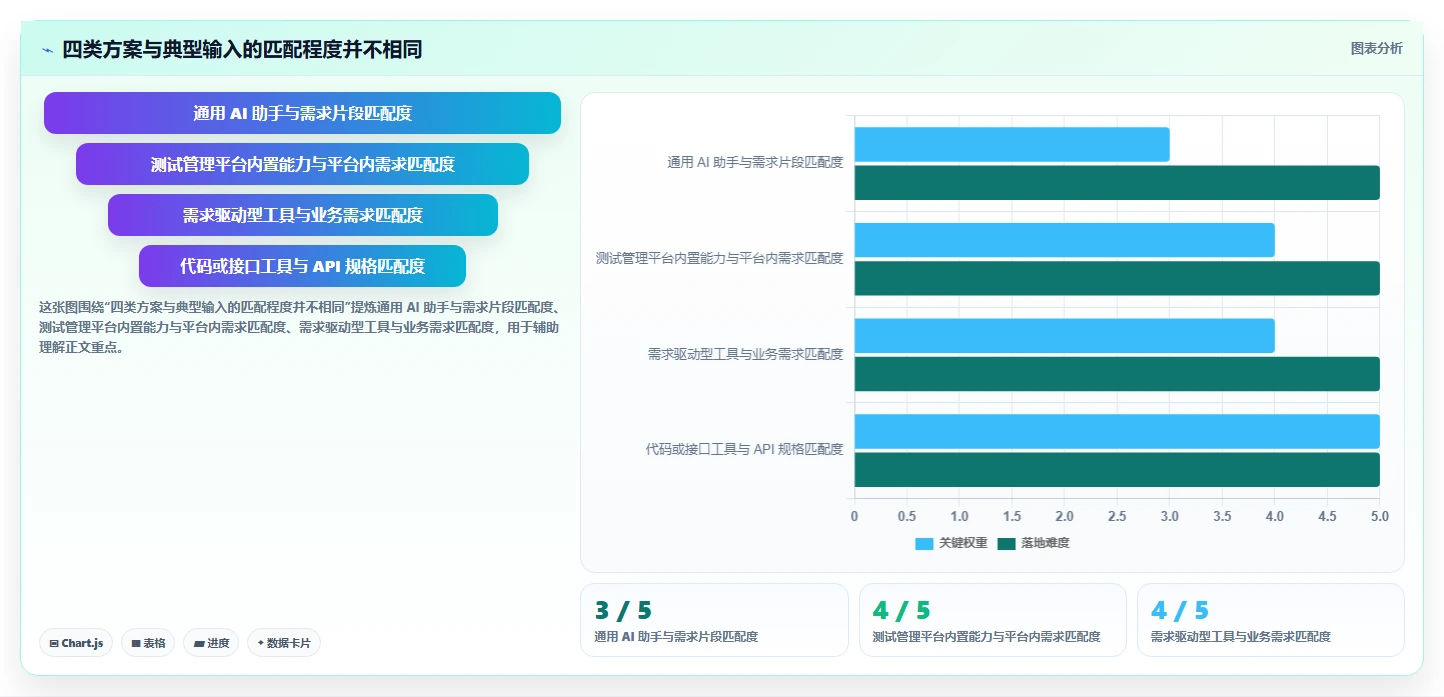Click the x-axis tick value 5.0
1444x697 pixels.
coord(1380,516)
